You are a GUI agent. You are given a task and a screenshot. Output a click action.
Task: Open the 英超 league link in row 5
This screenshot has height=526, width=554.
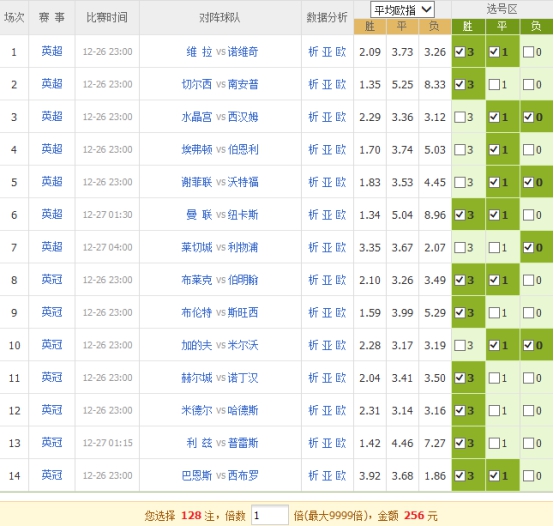pyautogui.click(x=52, y=182)
